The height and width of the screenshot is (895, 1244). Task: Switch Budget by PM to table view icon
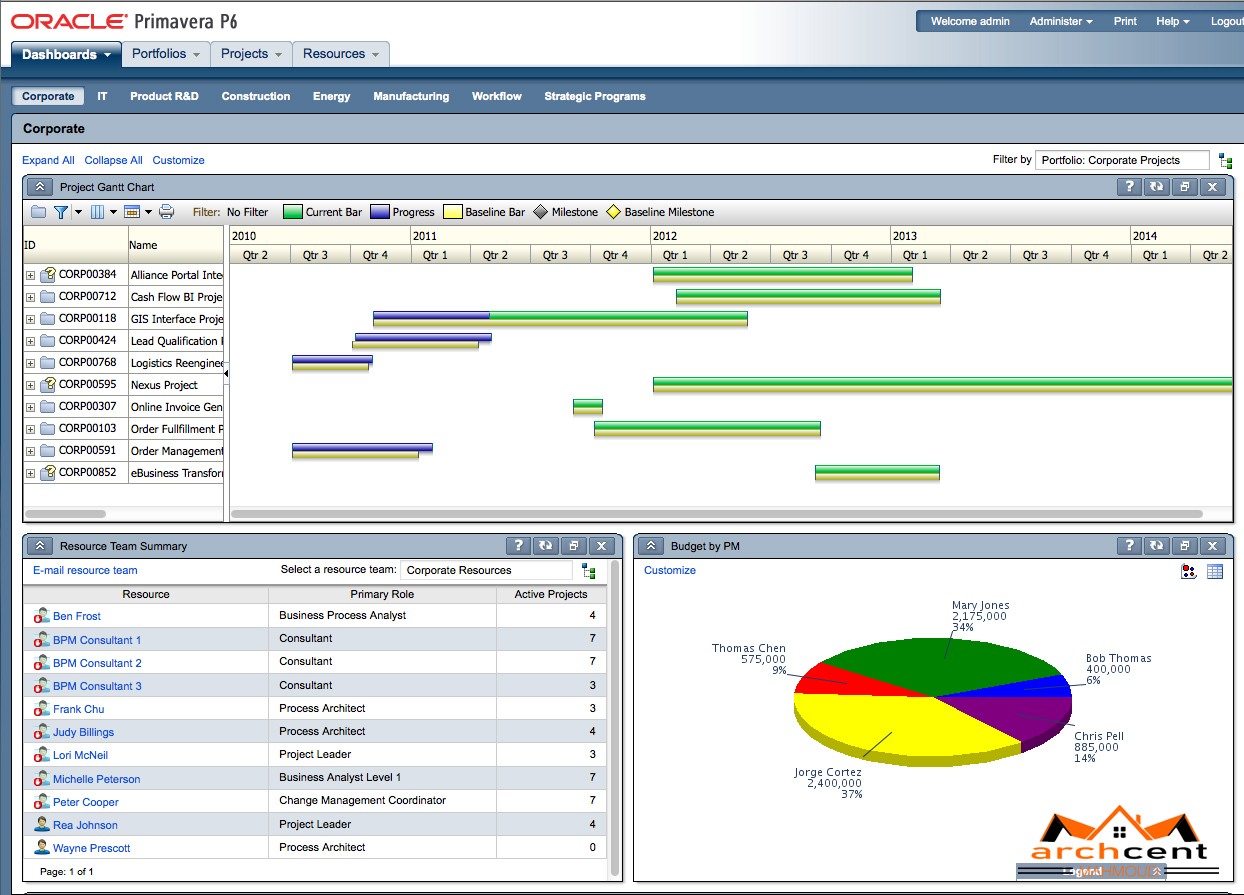point(1215,572)
